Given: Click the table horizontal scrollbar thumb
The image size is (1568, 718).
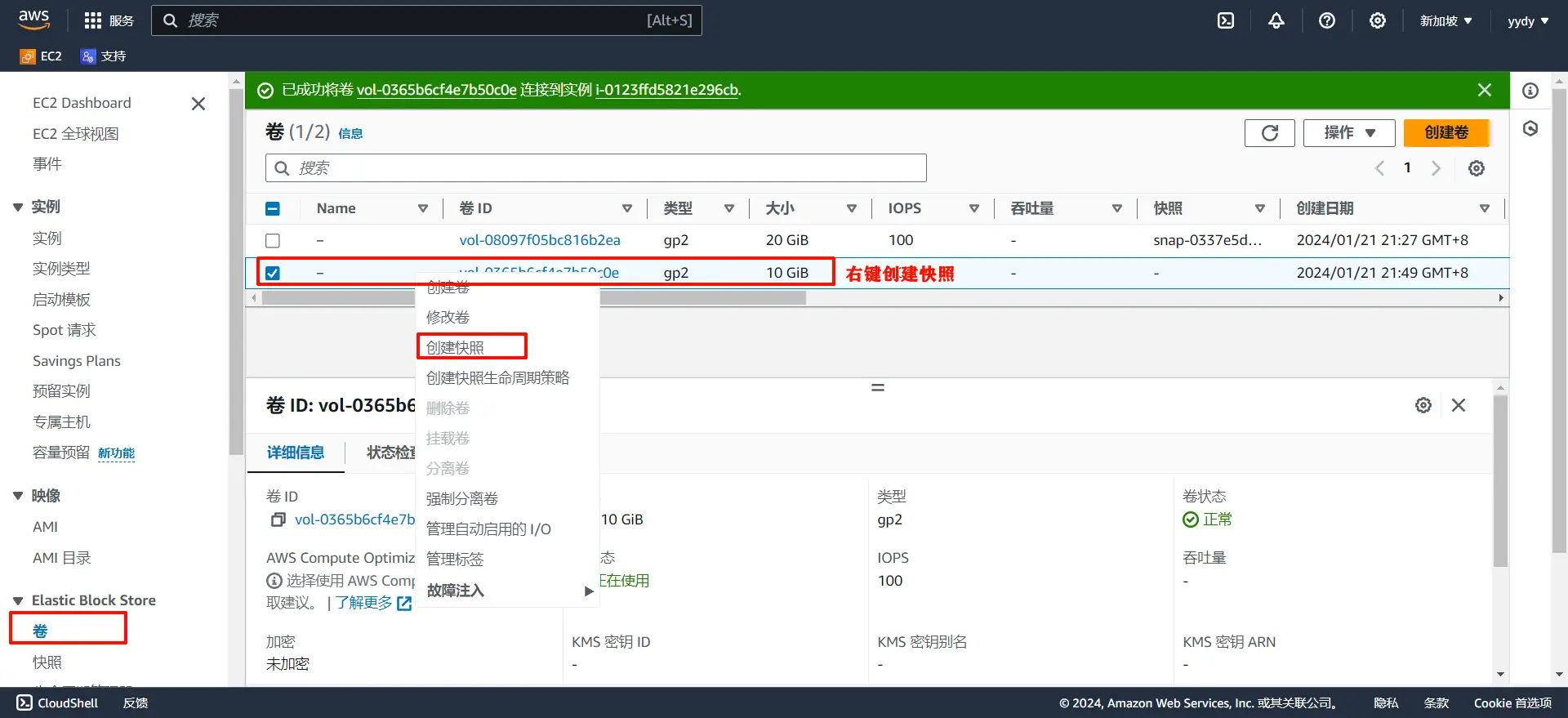Looking at the screenshot, I should click(534, 298).
